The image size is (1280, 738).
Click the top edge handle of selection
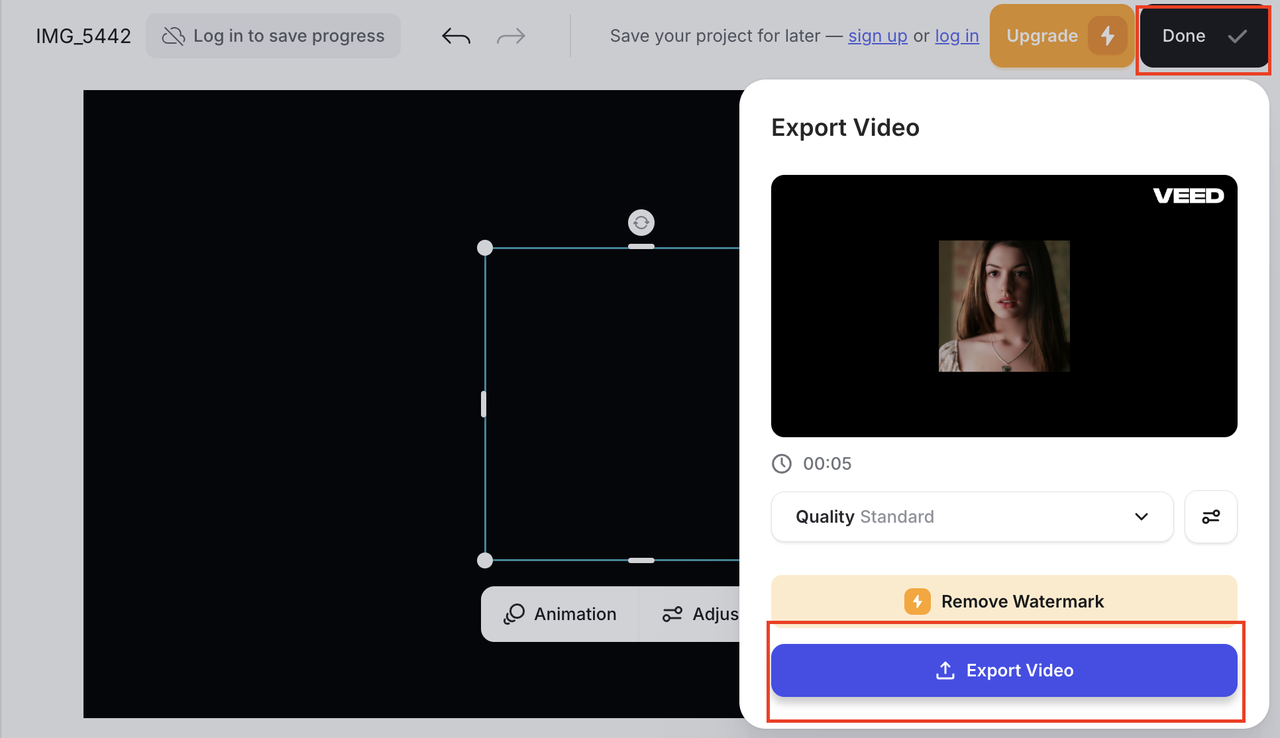point(641,246)
